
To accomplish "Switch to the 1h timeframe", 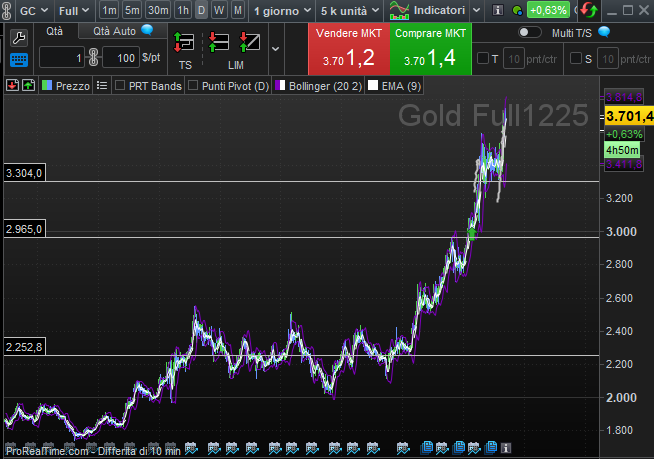I will [x=183, y=10].
